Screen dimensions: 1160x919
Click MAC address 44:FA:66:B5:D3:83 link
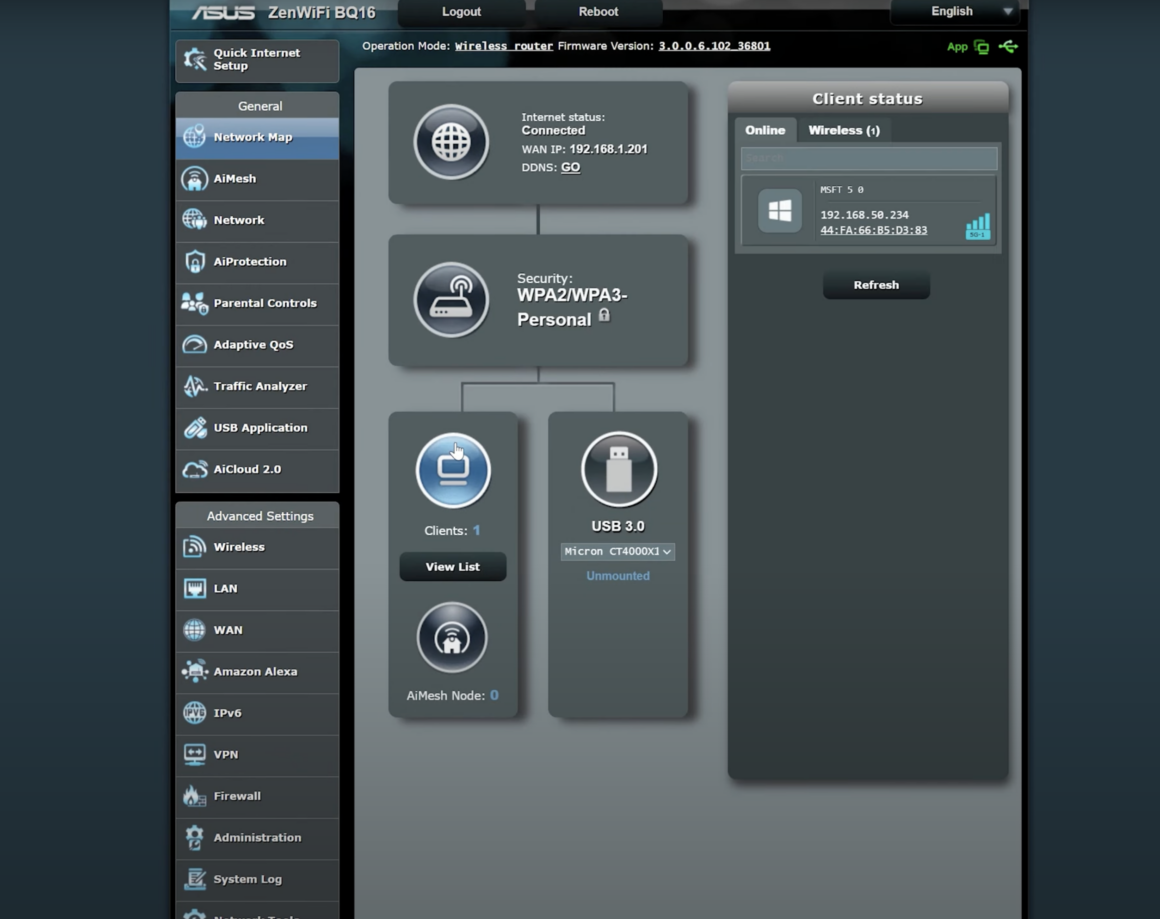(874, 230)
